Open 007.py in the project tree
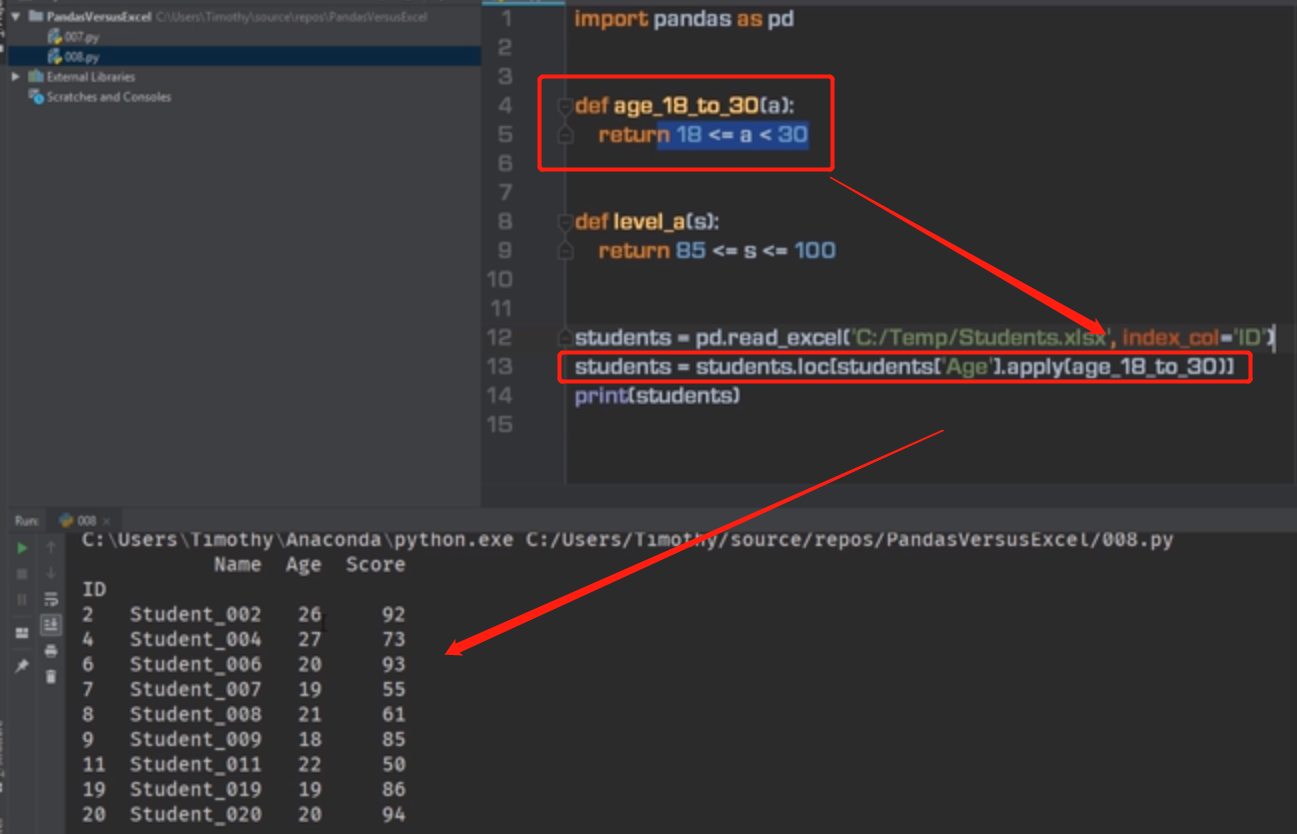Screen dimensions: 1297x834 tap(81, 37)
